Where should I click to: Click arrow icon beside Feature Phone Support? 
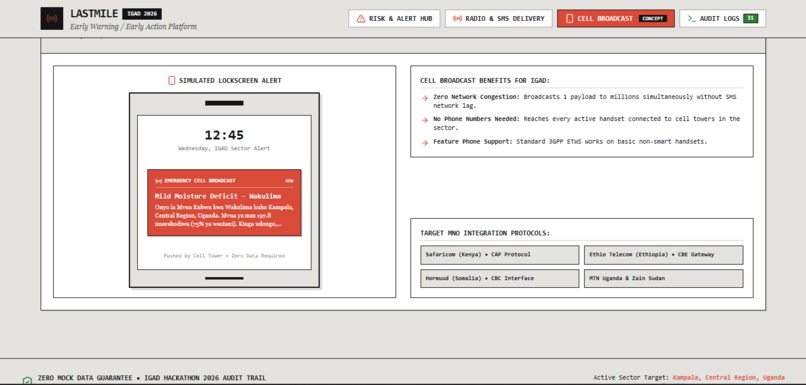click(425, 142)
